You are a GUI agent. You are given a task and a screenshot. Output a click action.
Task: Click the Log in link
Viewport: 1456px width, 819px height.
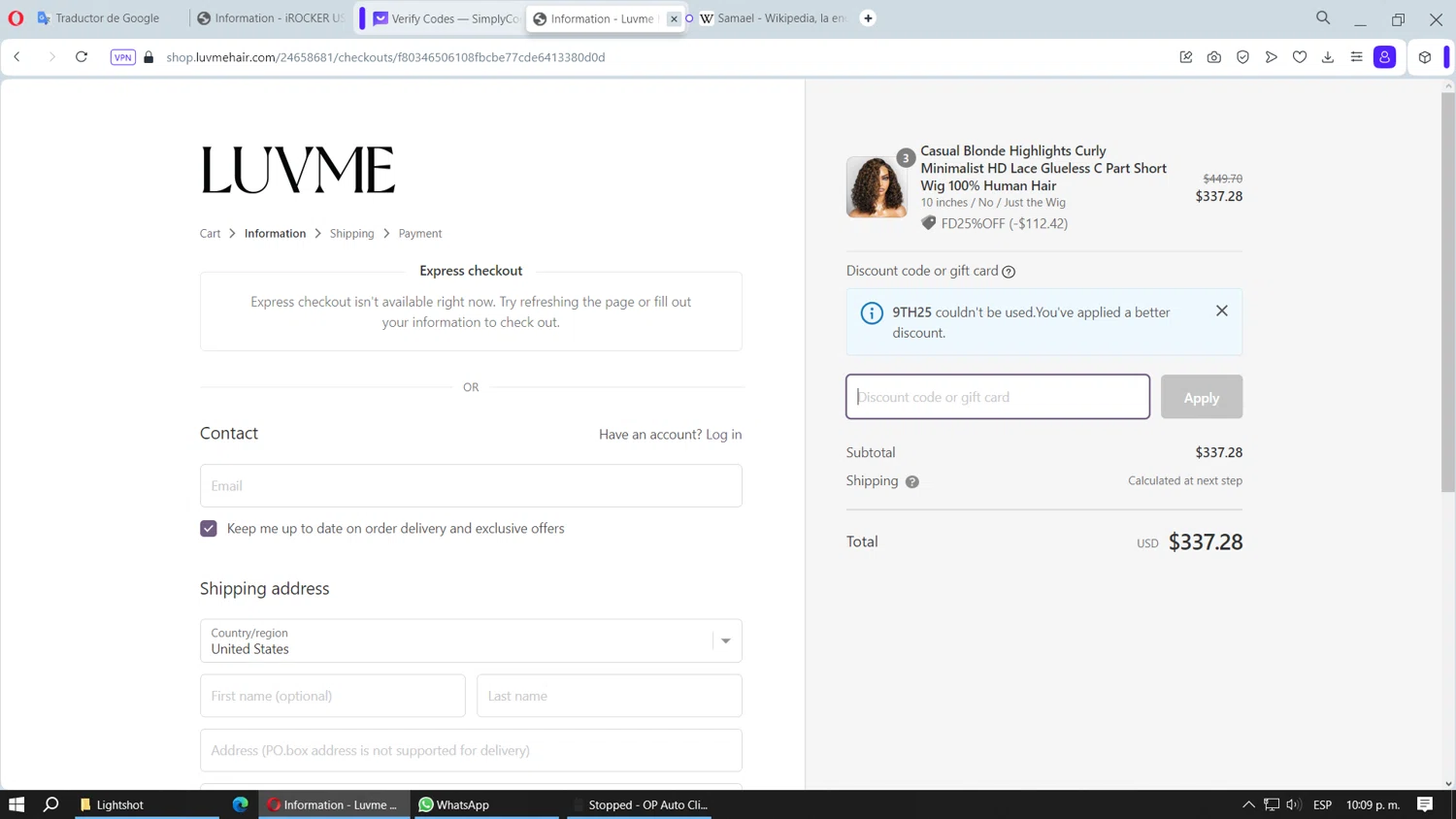pos(723,435)
